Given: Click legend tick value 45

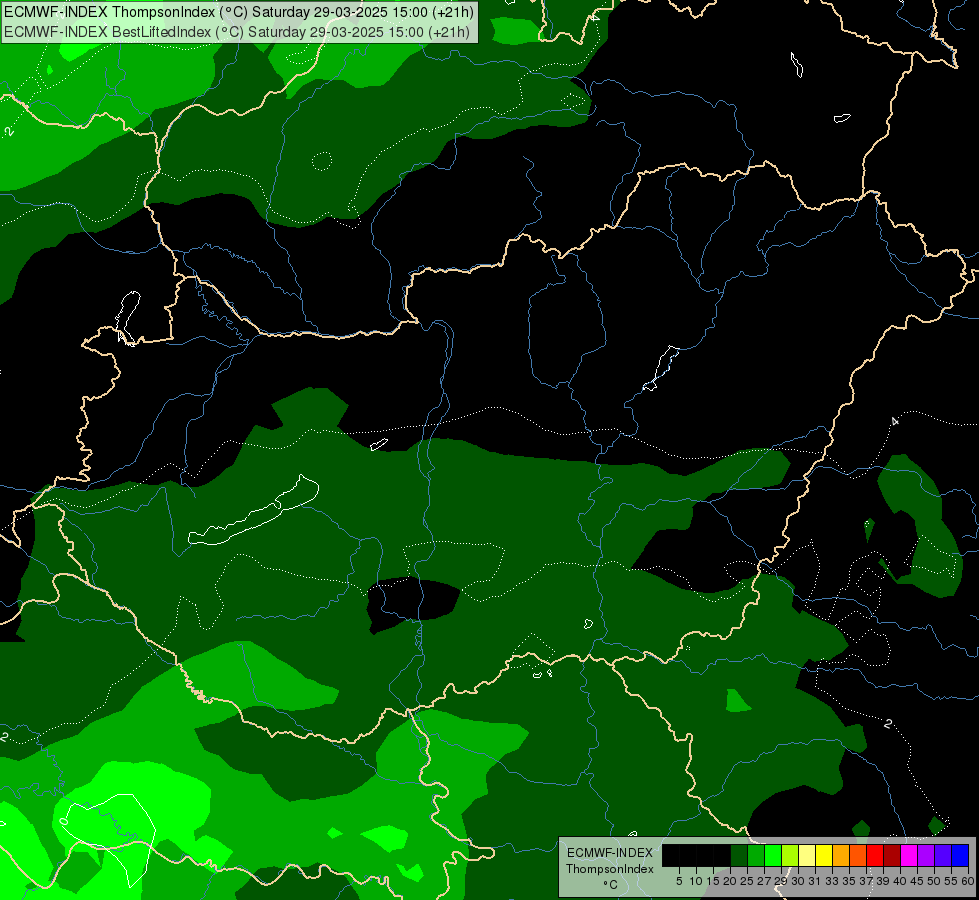Looking at the screenshot, I should coord(917,881).
